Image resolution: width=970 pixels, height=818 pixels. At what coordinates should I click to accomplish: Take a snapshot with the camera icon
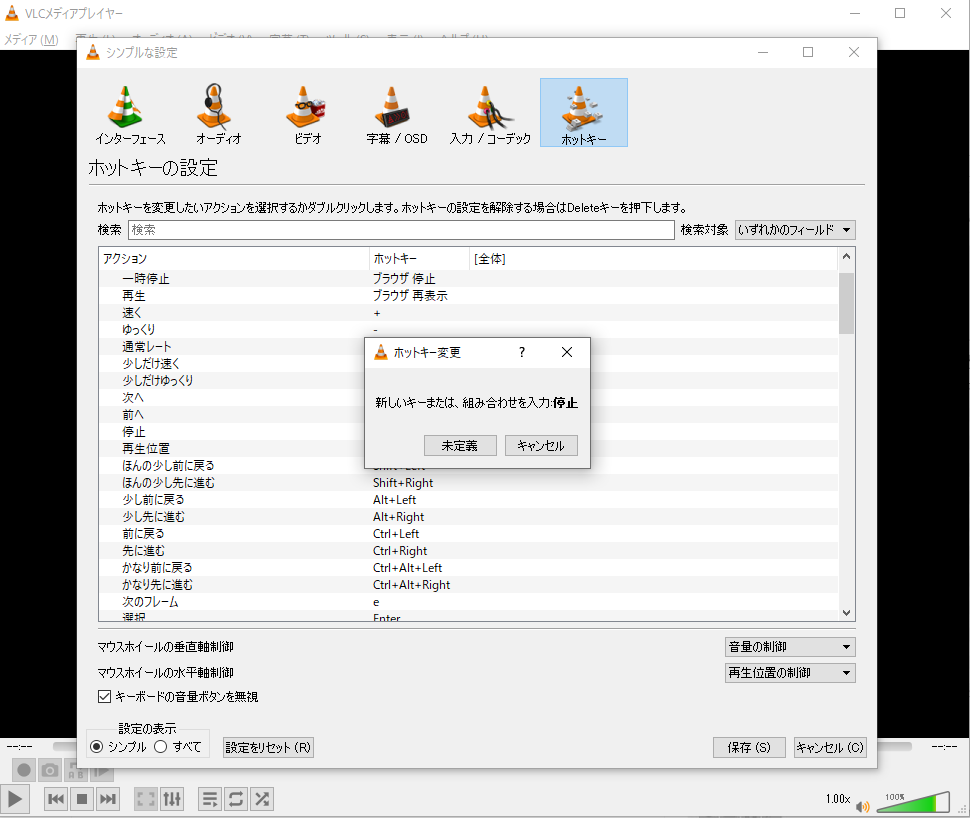pos(49,770)
